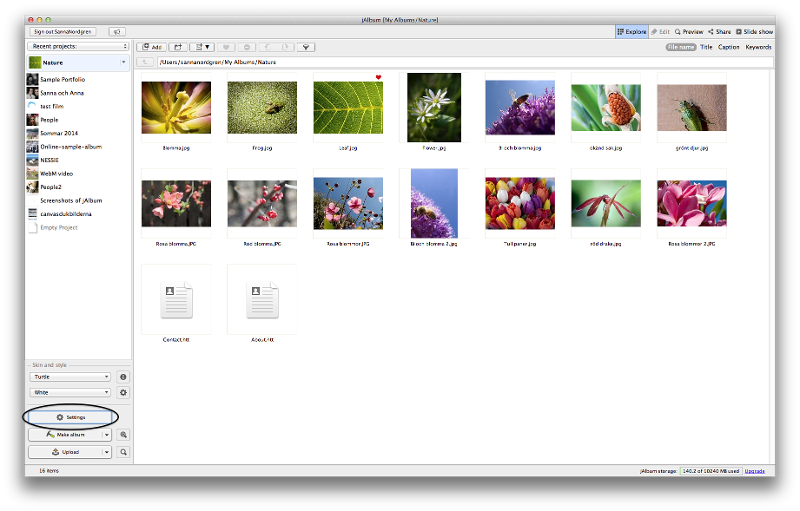Click the red heart on Leaf.jpg
Viewport: 800px width, 511px height.
[x=378, y=78]
